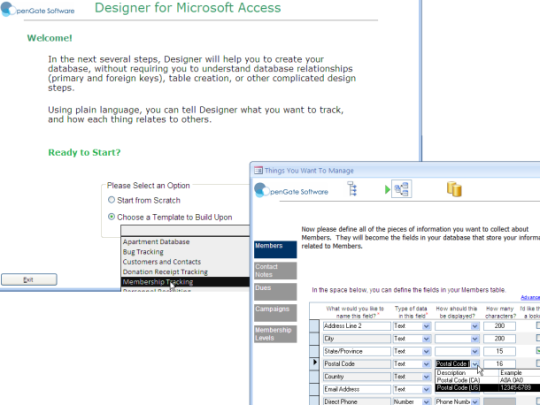Image resolution: width=540 pixels, height=405 pixels.
Task: Choose Apartment Database template
Action: pos(185,242)
